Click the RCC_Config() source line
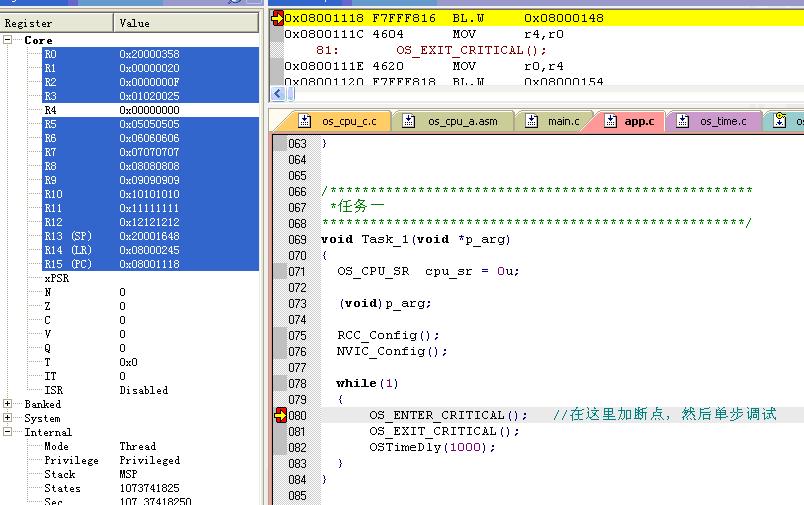The height and width of the screenshot is (505, 804). tap(388, 335)
